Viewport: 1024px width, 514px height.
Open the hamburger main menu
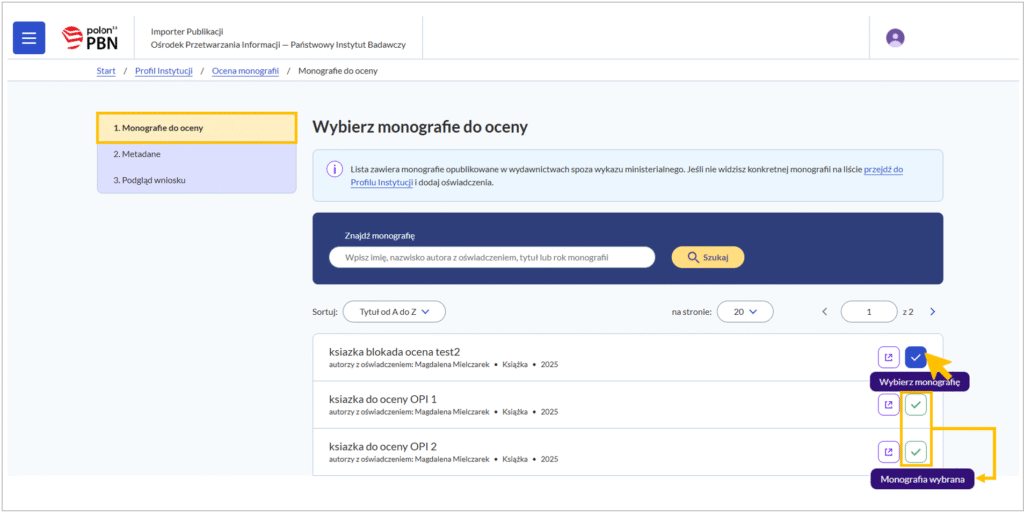pos(29,38)
